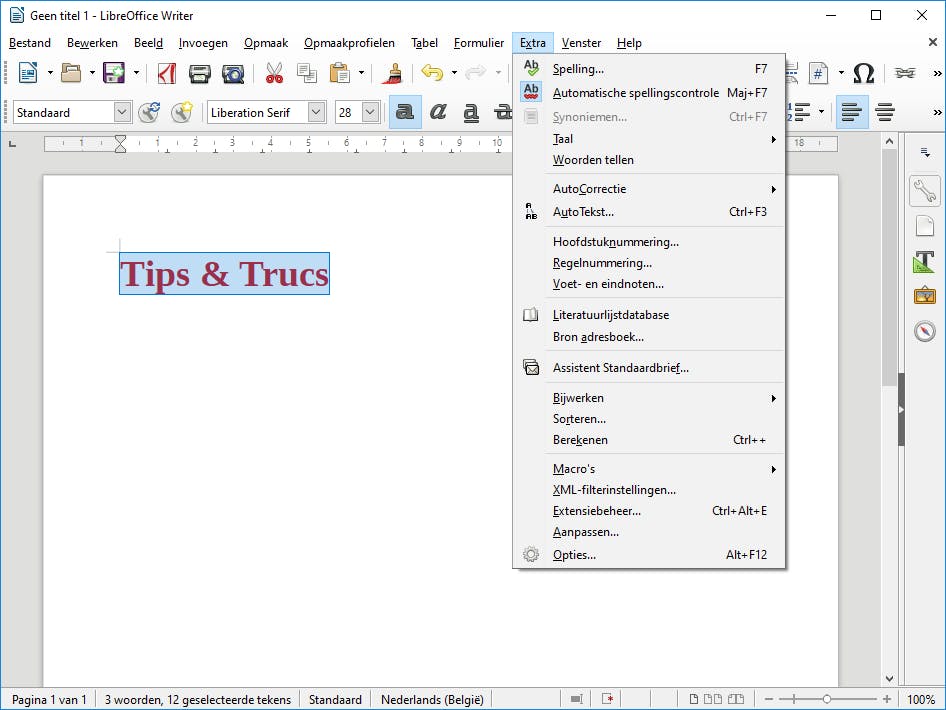Switch to book view in status bar
946x710 pixels.
735,699
